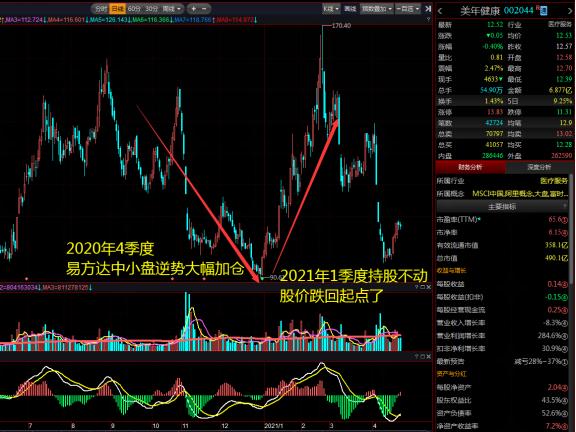Click info circle next to 最新预告
576x432 pixels.
(x=565, y=361)
